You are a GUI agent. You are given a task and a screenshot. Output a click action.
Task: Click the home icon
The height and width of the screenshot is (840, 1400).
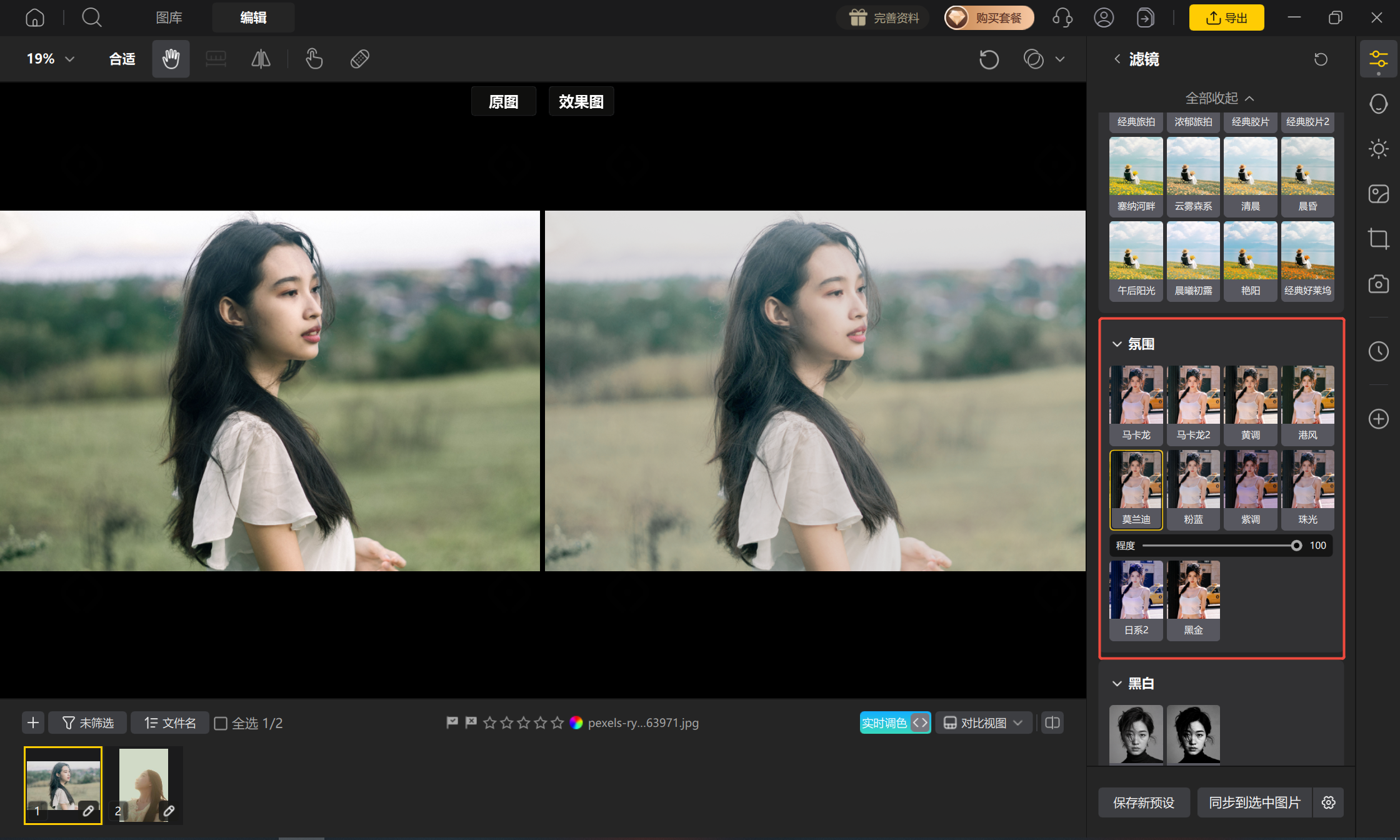click(35, 17)
